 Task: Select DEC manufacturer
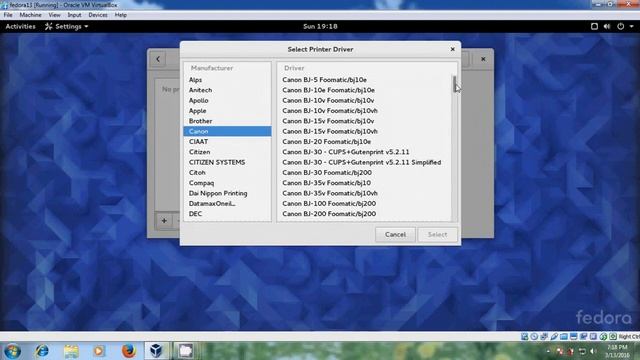227,213
